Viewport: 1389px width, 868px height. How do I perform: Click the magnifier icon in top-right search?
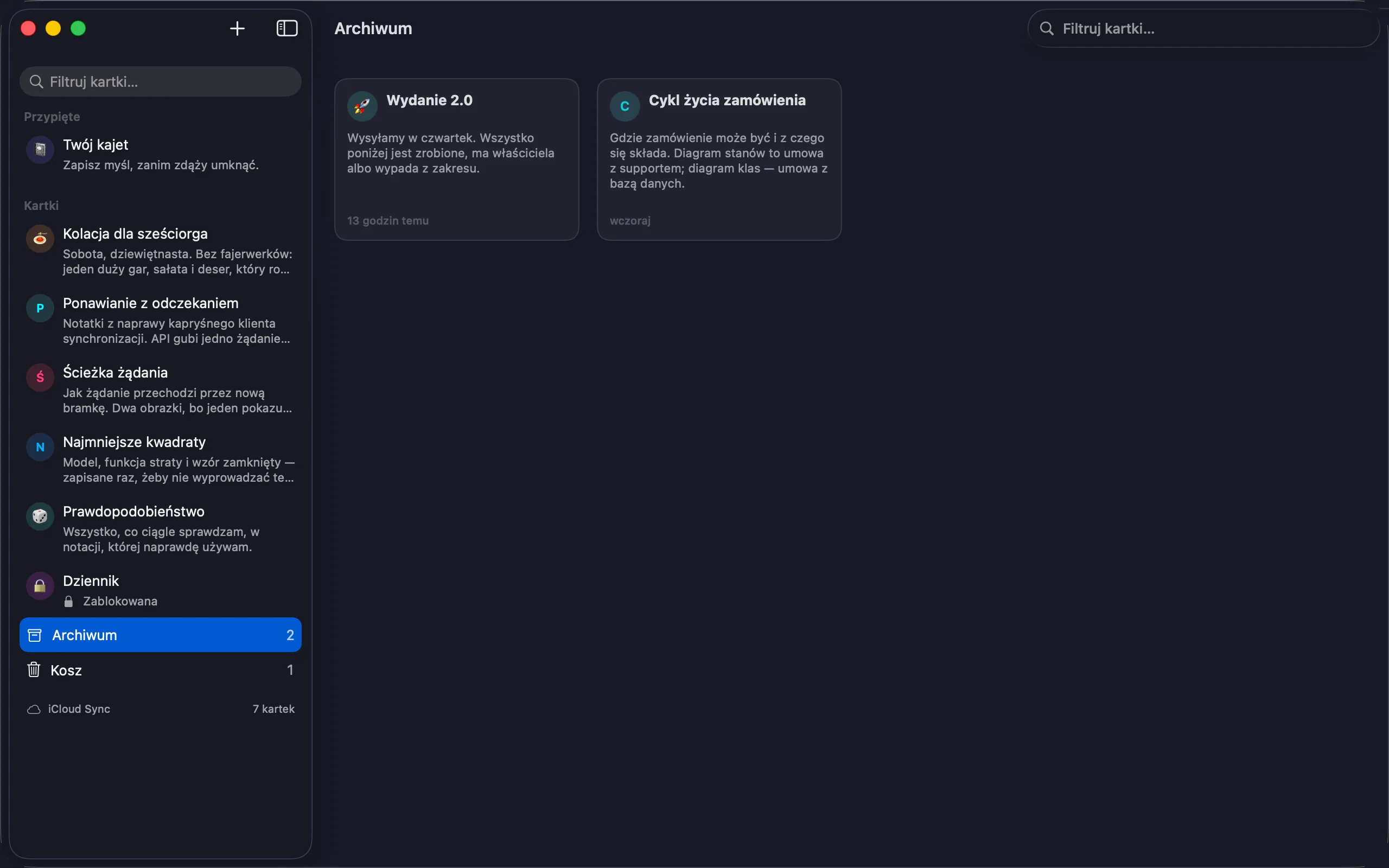point(1046,28)
